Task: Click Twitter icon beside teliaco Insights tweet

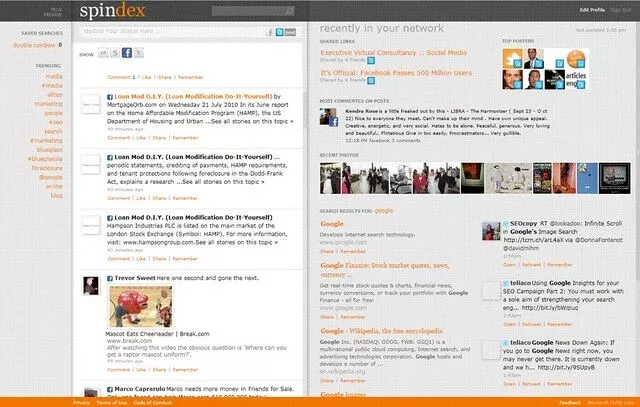Action: (506, 284)
